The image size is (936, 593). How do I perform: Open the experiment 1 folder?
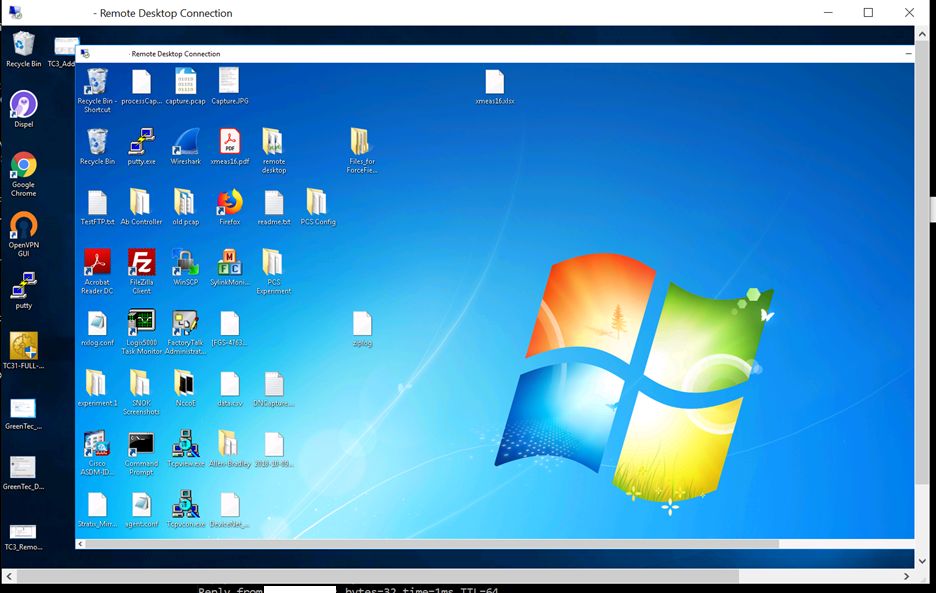[x=97, y=388]
